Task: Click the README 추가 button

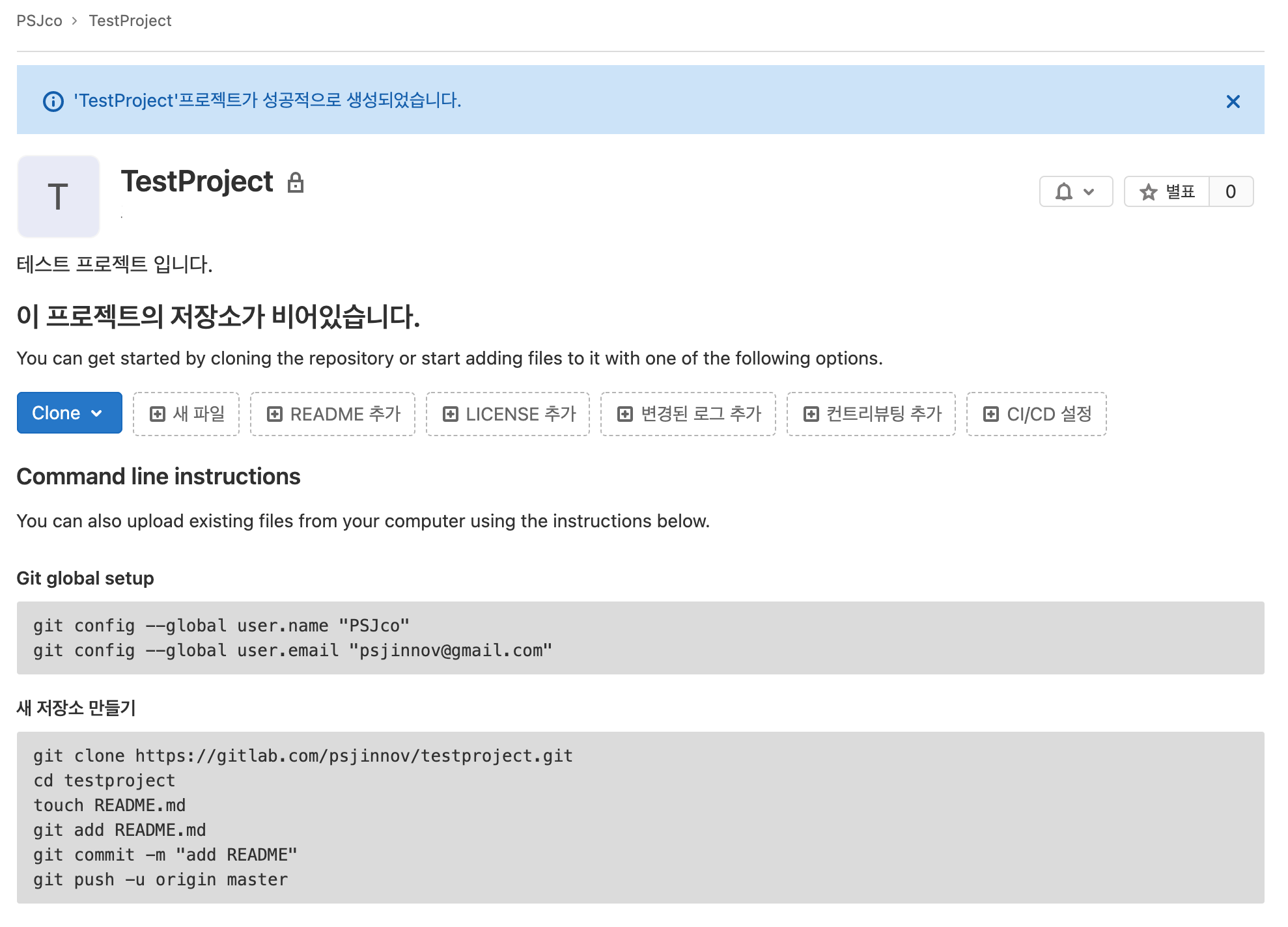Action: [x=333, y=414]
